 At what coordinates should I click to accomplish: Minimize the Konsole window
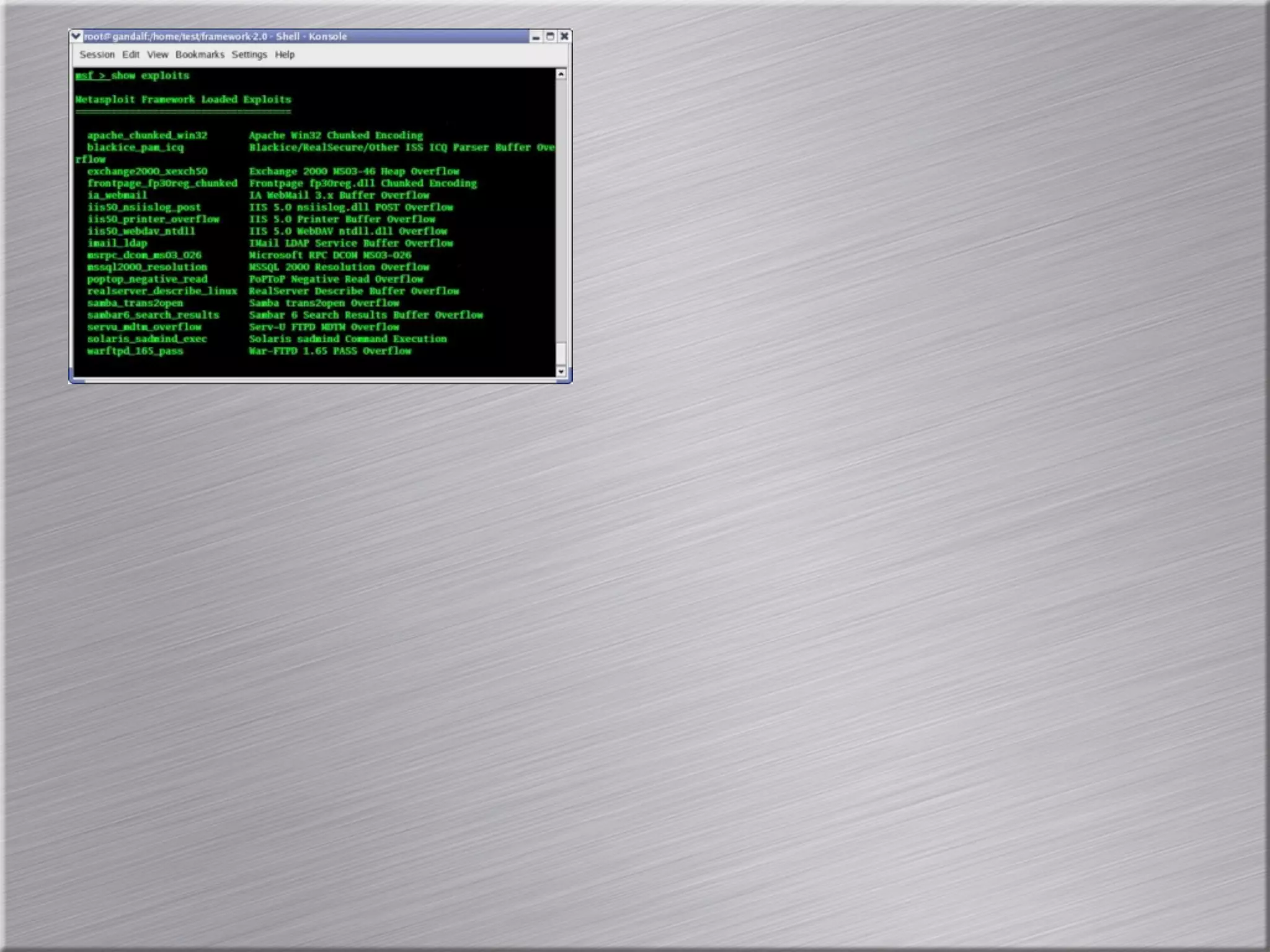[536, 37]
